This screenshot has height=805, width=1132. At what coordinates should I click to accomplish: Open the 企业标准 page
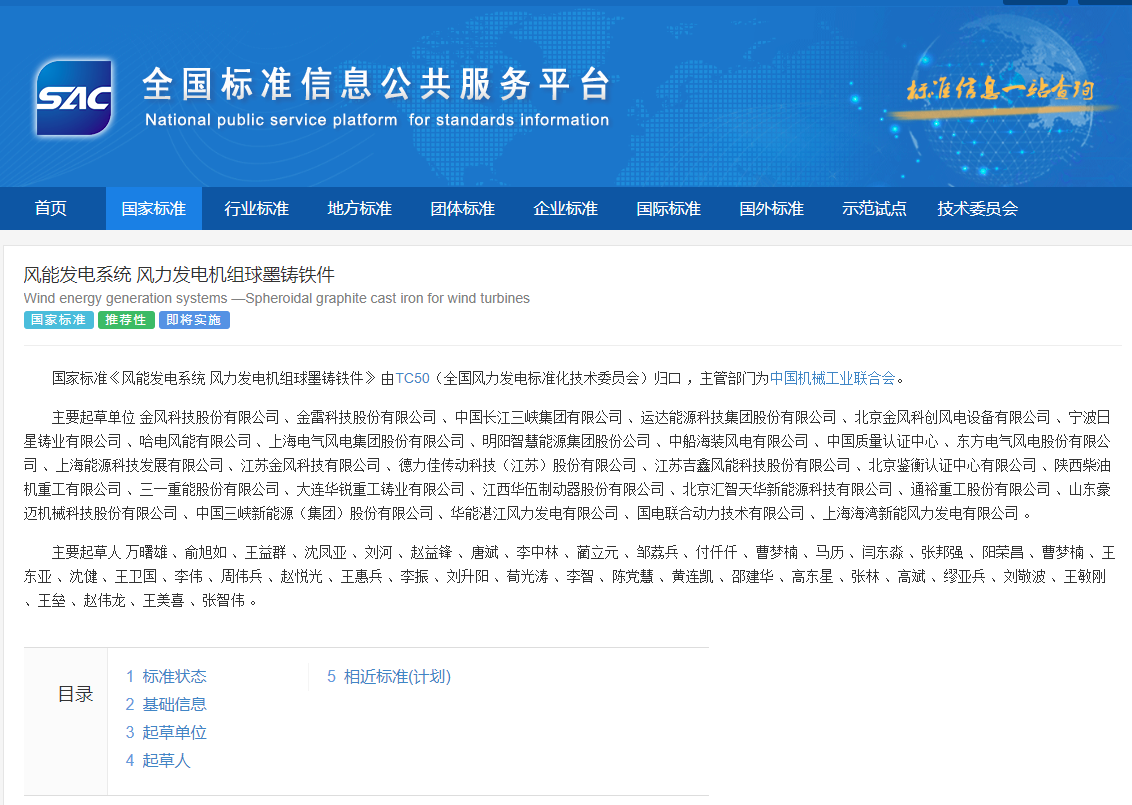point(565,208)
